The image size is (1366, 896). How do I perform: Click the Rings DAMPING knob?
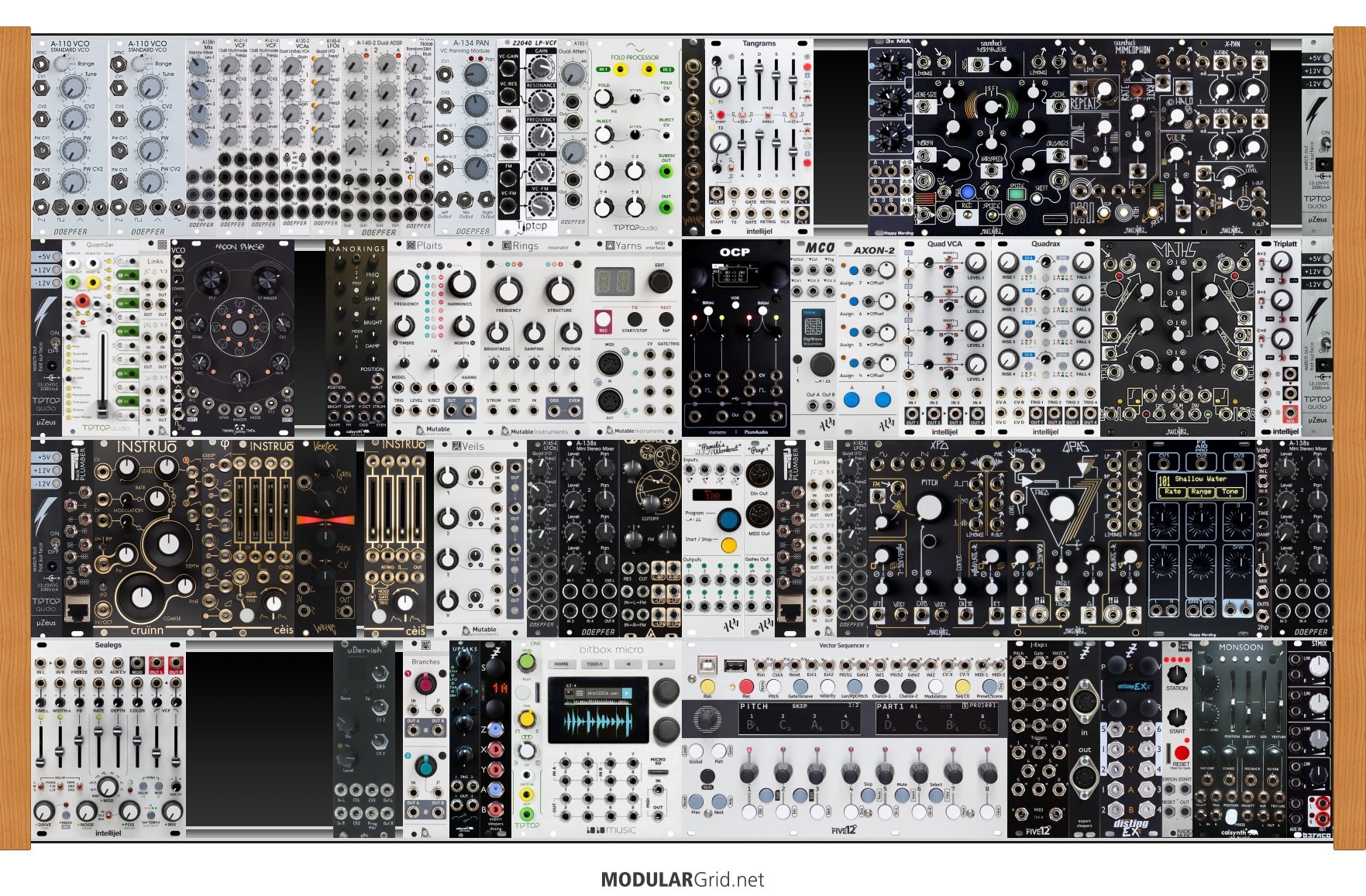[534, 333]
